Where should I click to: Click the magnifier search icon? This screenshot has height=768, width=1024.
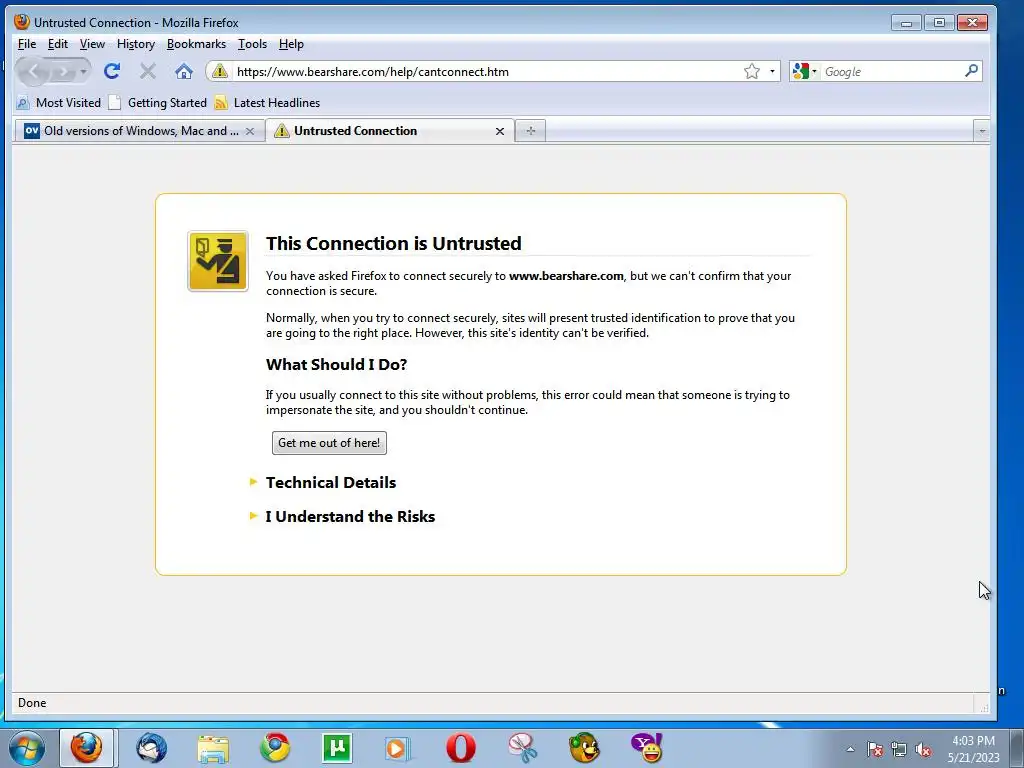pyautogui.click(x=971, y=71)
